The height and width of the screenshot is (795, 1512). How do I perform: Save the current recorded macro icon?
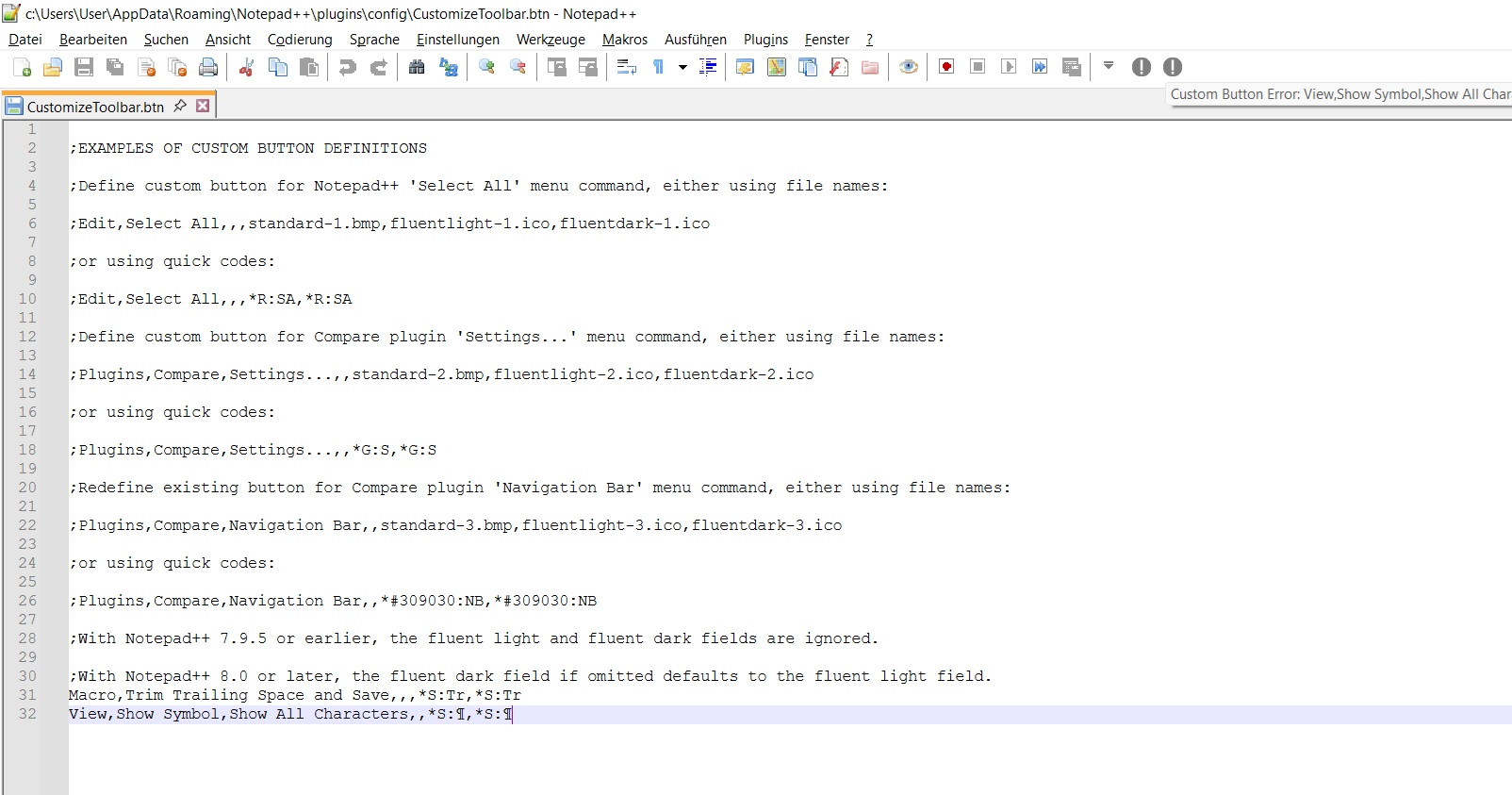1071,67
